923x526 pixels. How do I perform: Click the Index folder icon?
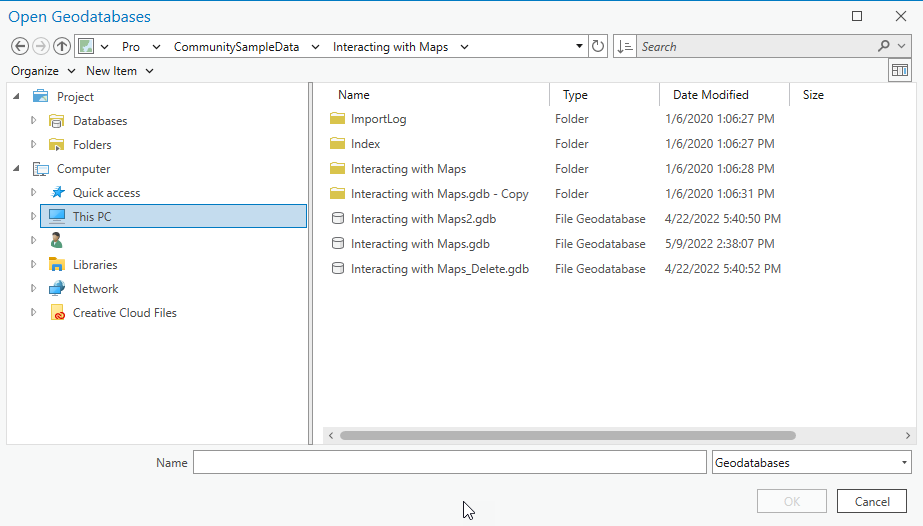coord(337,144)
